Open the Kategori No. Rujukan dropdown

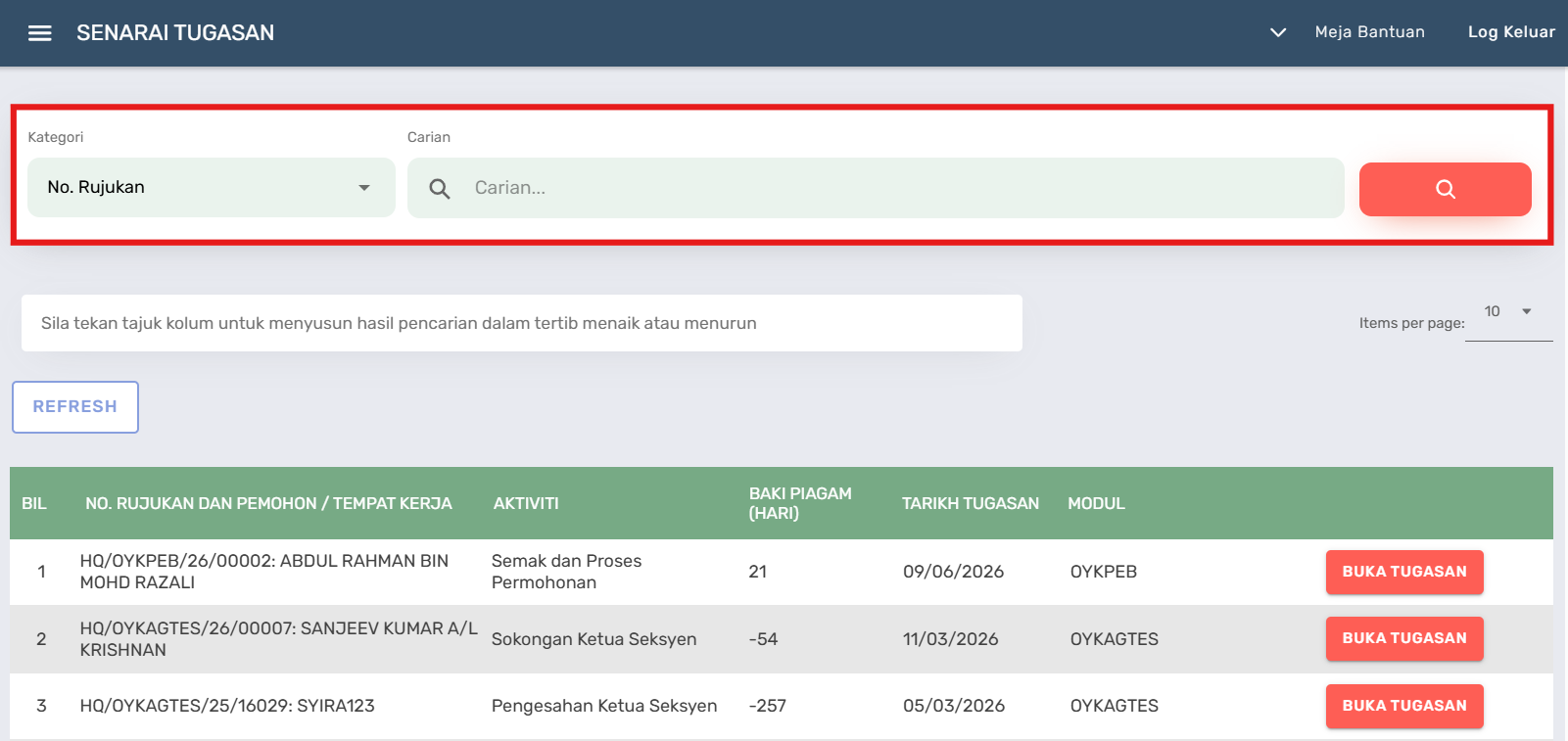211,187
